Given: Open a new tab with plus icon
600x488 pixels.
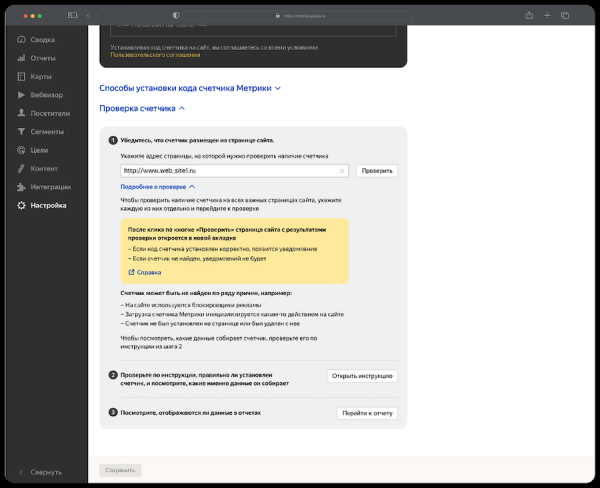Looking at the screenshot, I should click(x=547, y=15).
